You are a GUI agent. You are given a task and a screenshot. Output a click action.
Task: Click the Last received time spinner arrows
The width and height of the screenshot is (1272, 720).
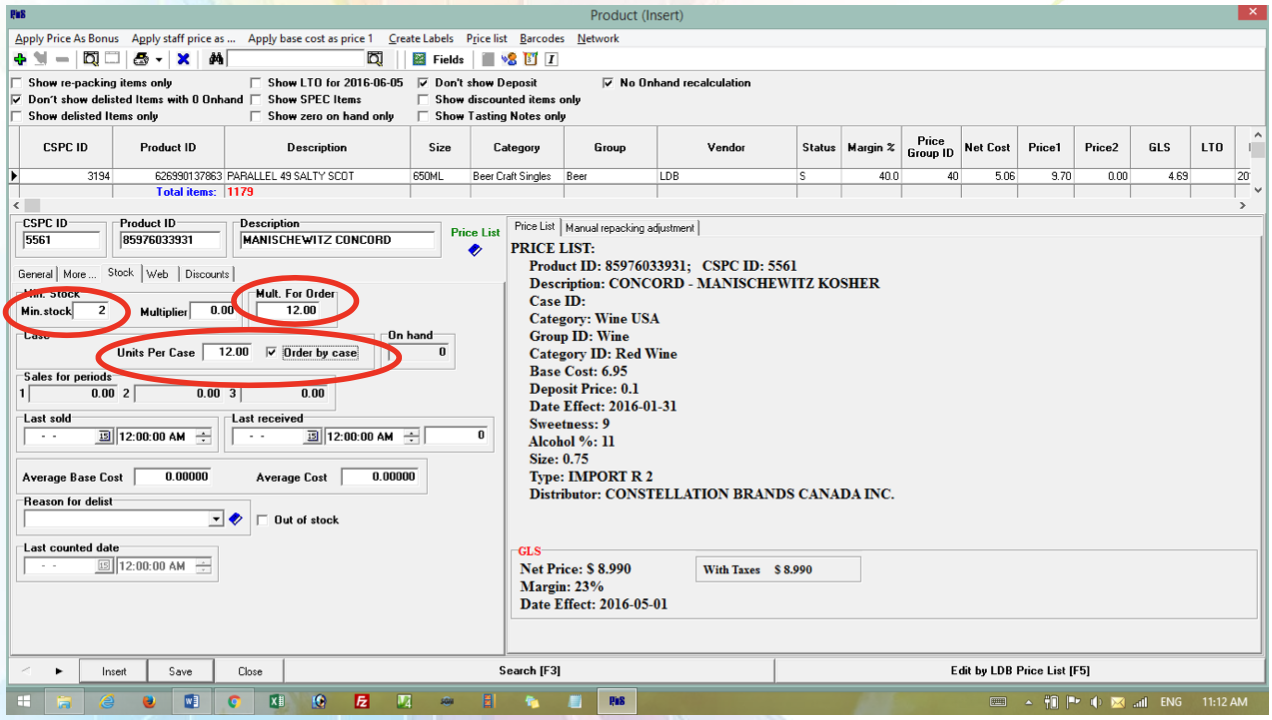pos(412,436)
